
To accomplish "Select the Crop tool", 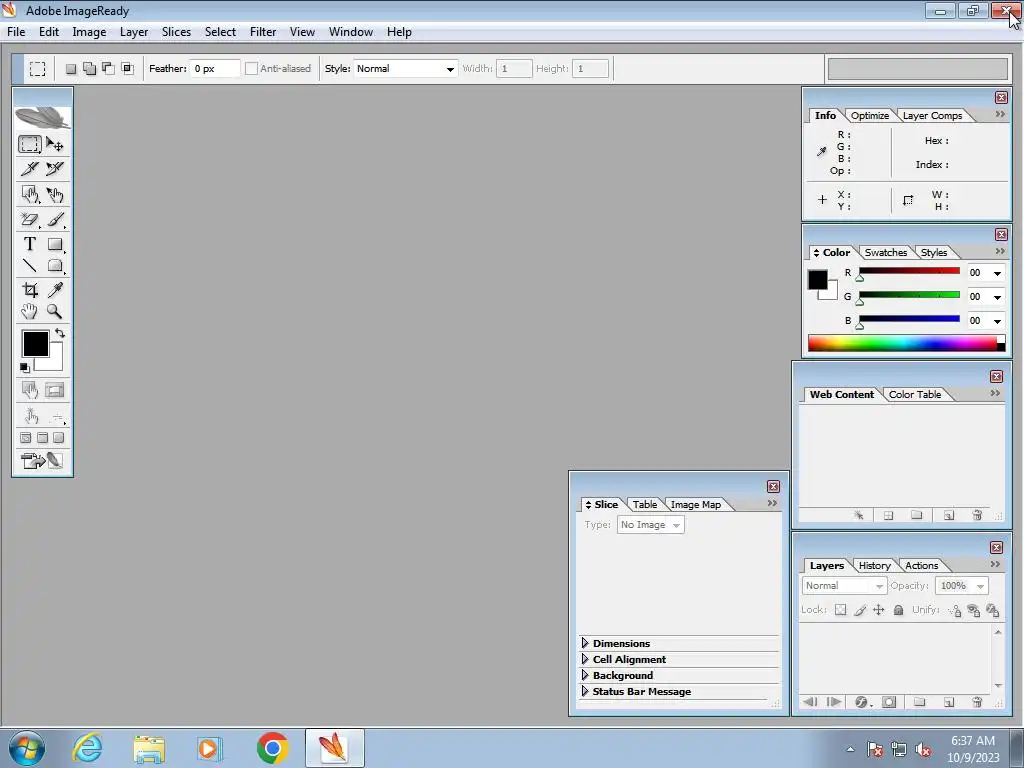I will 29,289.
